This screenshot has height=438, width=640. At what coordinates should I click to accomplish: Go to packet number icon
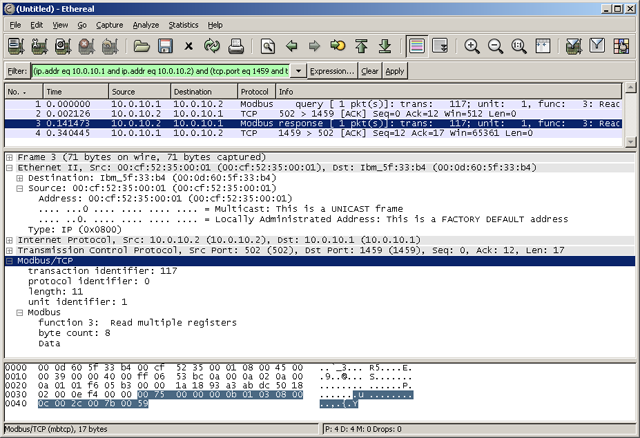tap(338, 46)
